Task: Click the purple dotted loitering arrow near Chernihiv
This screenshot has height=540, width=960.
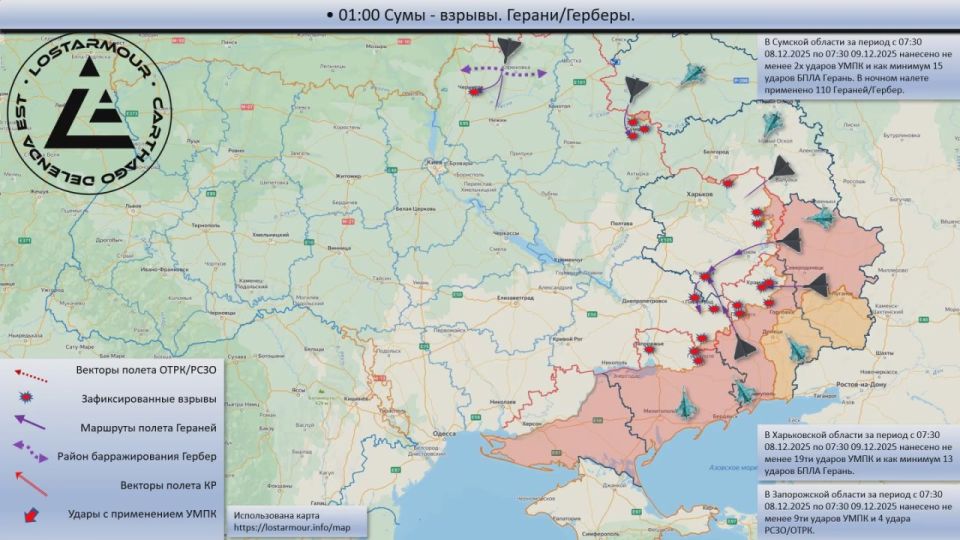Action: coord(503,72)
